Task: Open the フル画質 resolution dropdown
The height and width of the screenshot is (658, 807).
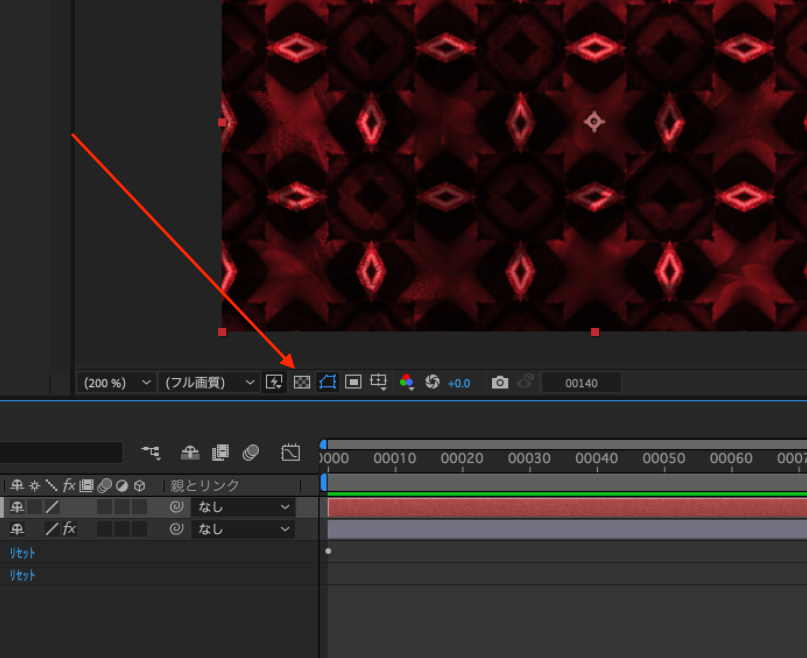Action: click(209, 383)
